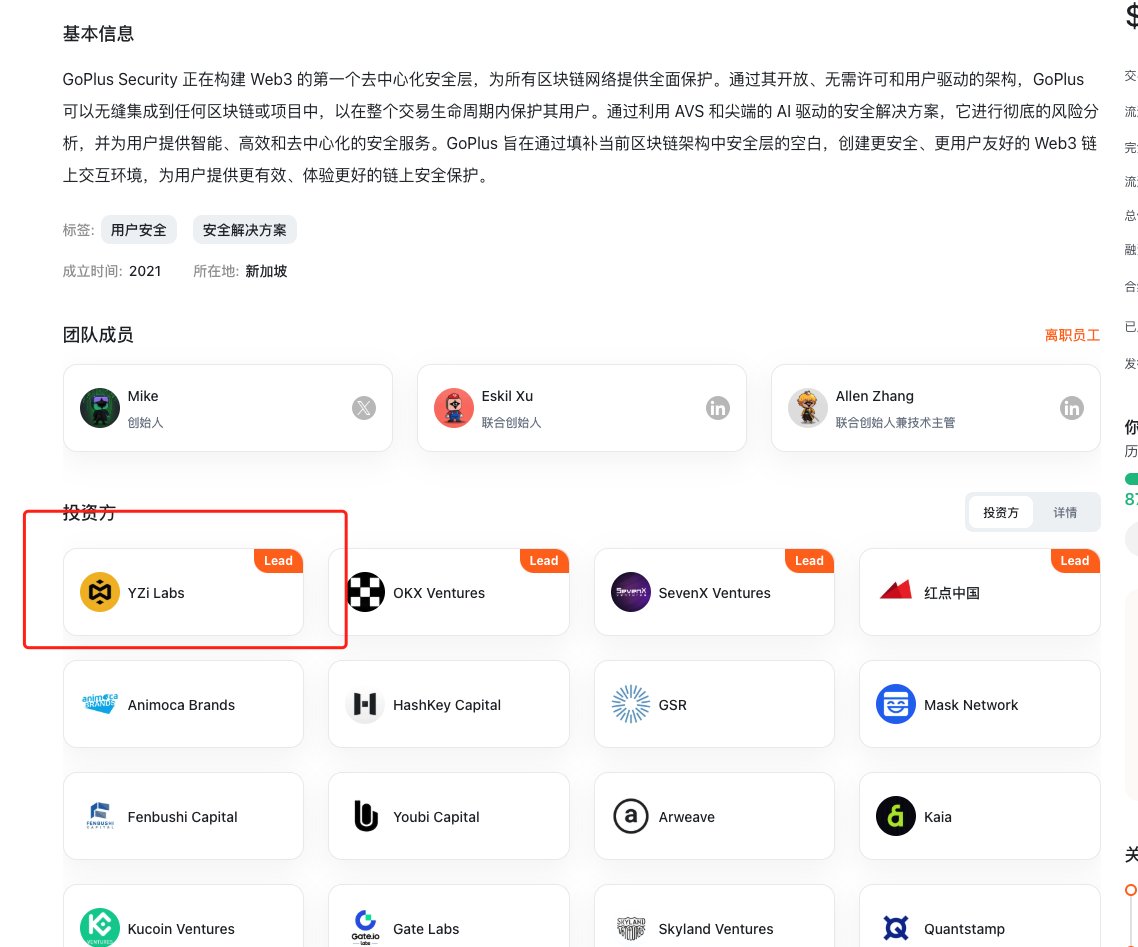1138x947 pixels.
Task: Click the Lead badge on OKX Ventures
Action: pos(544,560)
